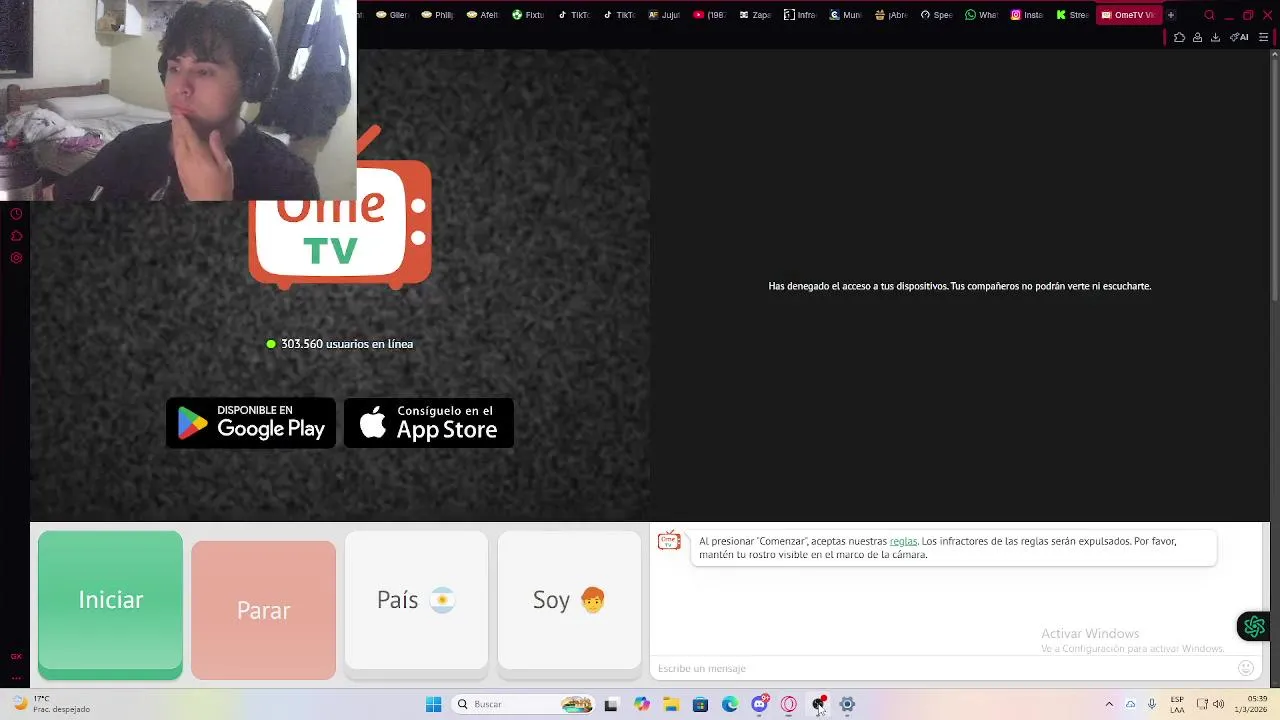Switch to the WhatsApp tab

click(x=982, y=15)
